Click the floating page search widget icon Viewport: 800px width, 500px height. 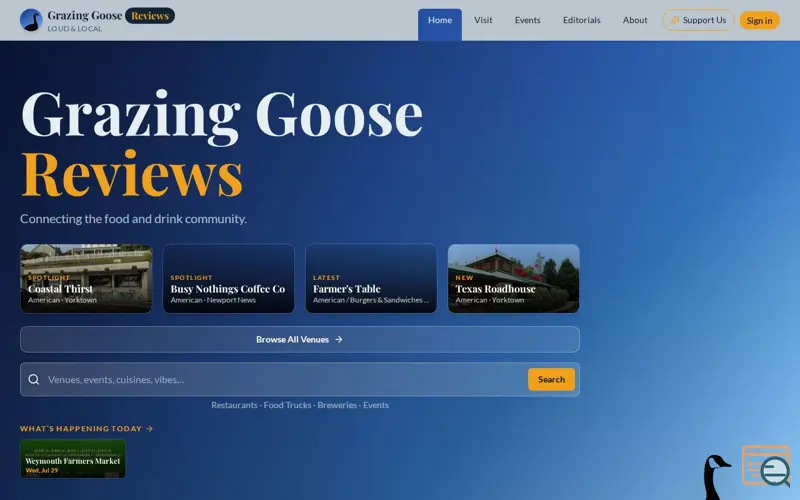[766, 466]
